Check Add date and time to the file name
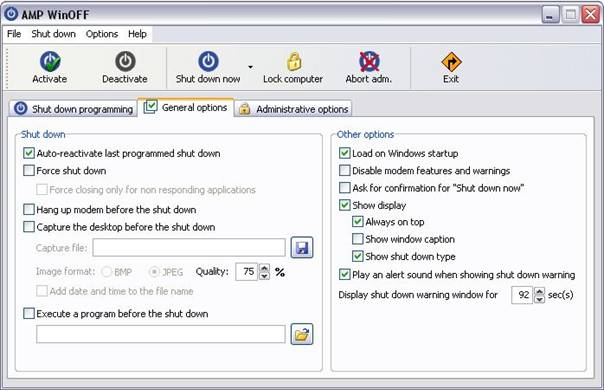Viewport: 604px width, 390px height. [42, 291]
